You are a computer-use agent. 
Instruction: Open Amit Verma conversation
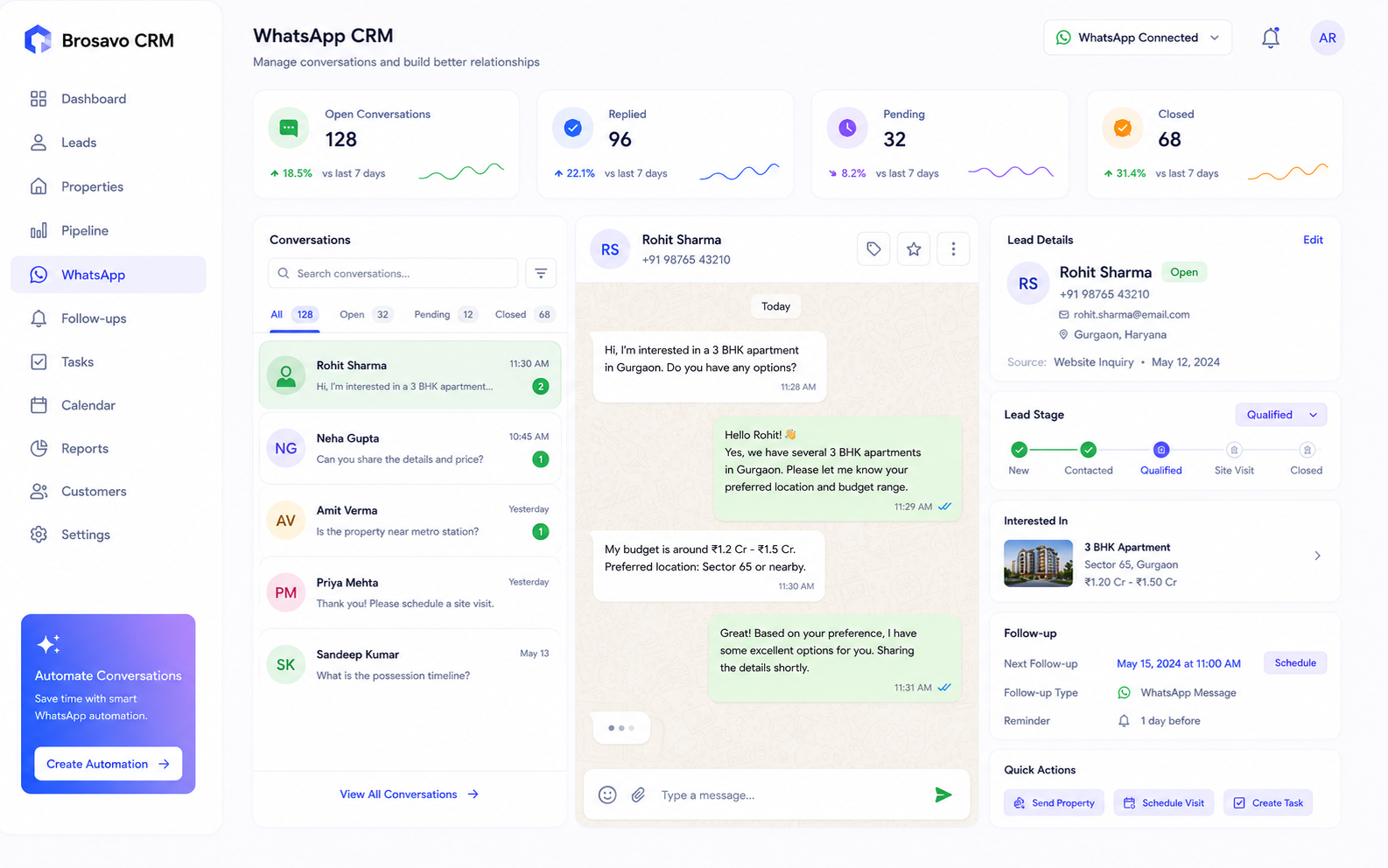(410, 521)
